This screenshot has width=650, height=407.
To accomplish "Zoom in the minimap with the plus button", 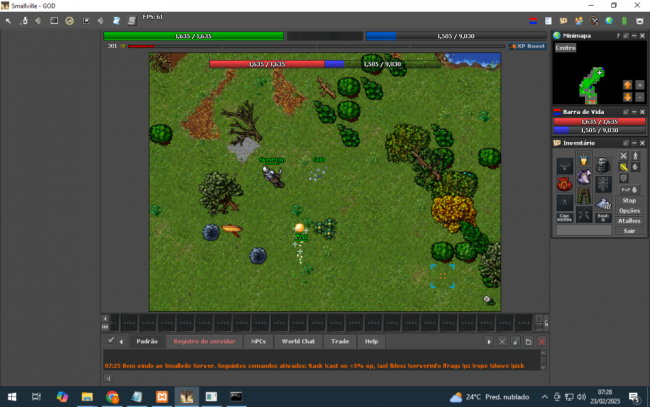I will pos(640,85).
